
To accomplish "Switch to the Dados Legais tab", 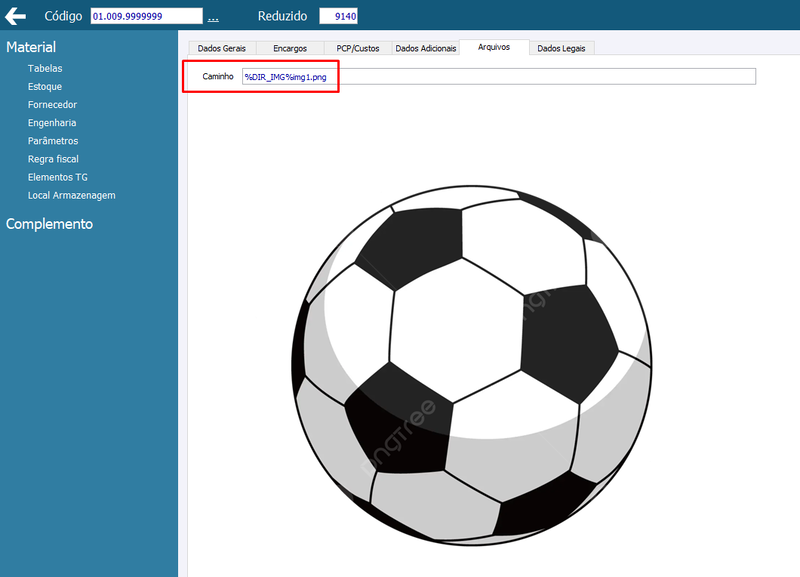I will coord(561,48).
